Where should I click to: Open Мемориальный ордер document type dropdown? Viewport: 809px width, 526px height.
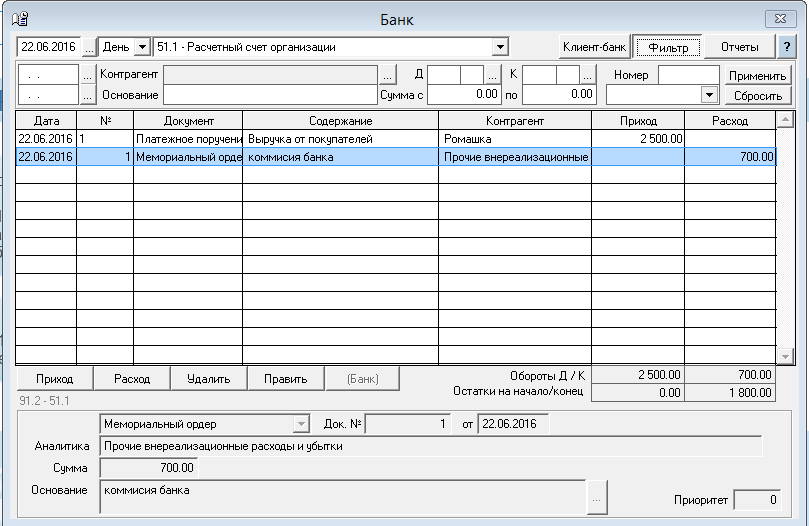click(x=301, y=424)
